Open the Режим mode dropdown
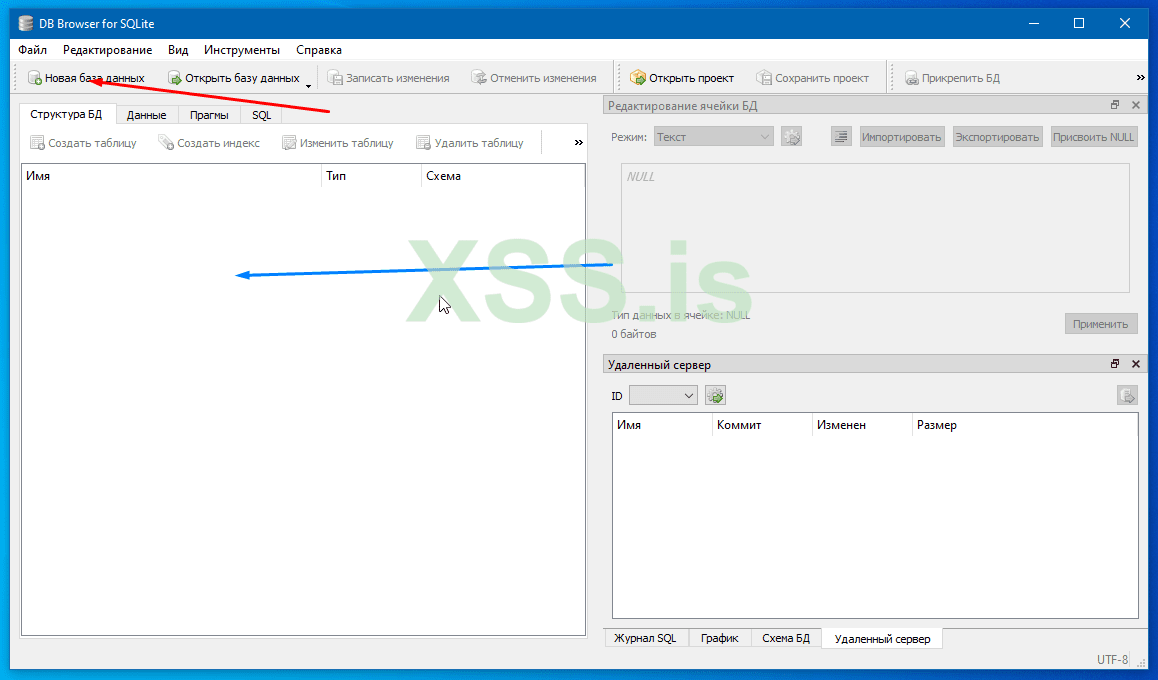 (713, 137)
